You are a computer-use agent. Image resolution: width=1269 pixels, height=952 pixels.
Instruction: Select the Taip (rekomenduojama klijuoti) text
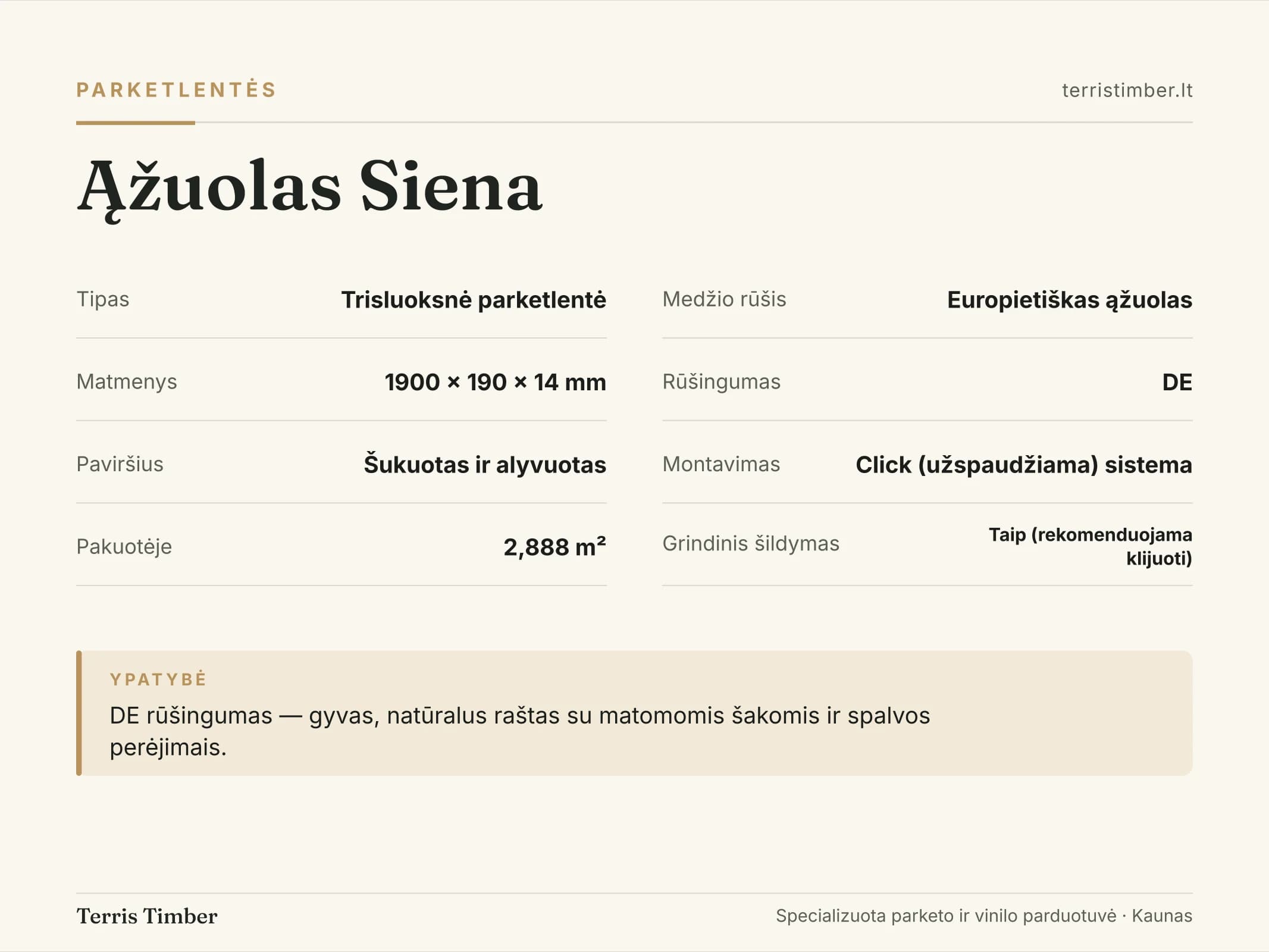(1091, 546)
